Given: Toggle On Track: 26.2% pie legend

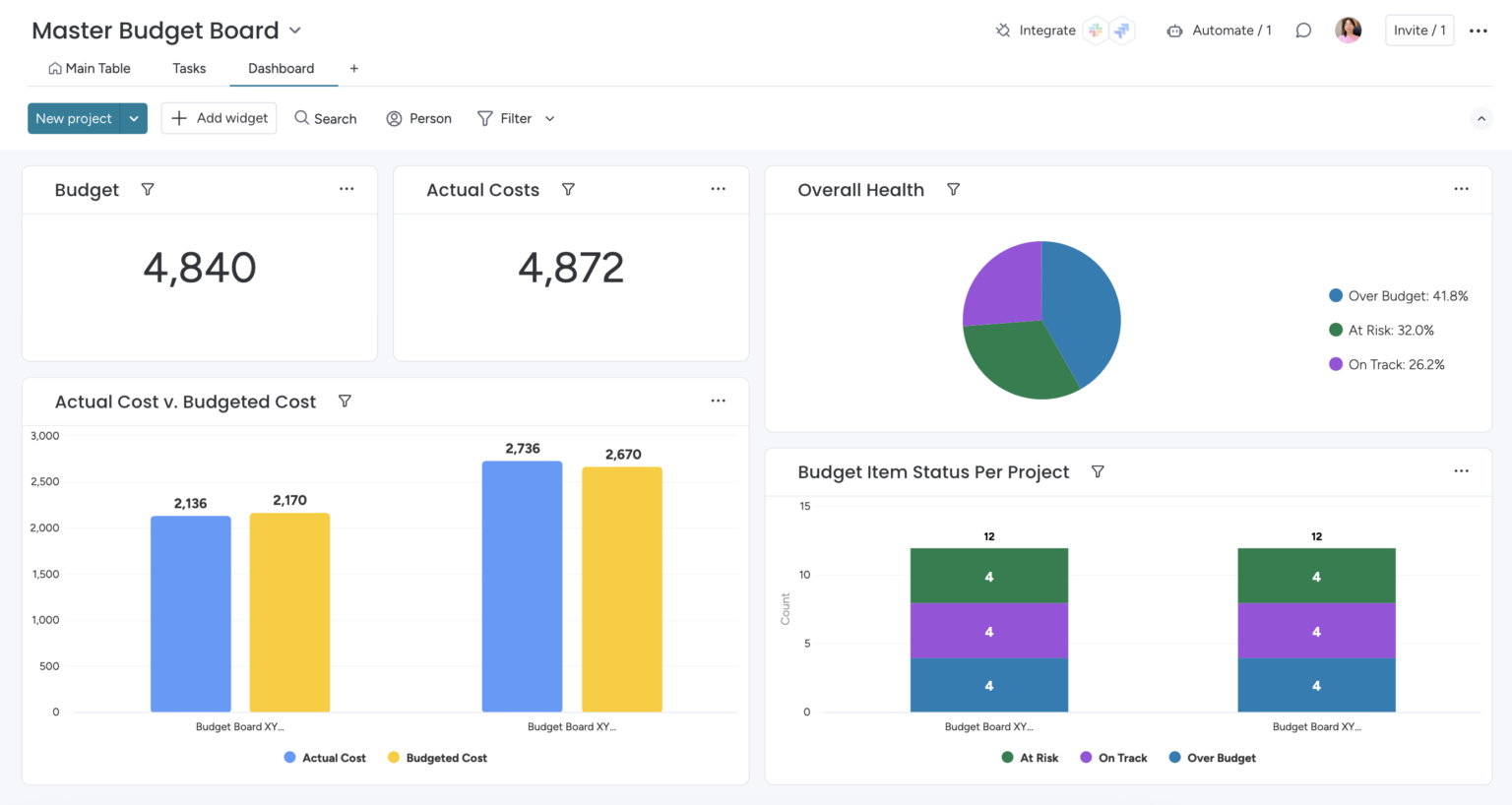Looking at the screenshot, I should (x=1387, y=365).
